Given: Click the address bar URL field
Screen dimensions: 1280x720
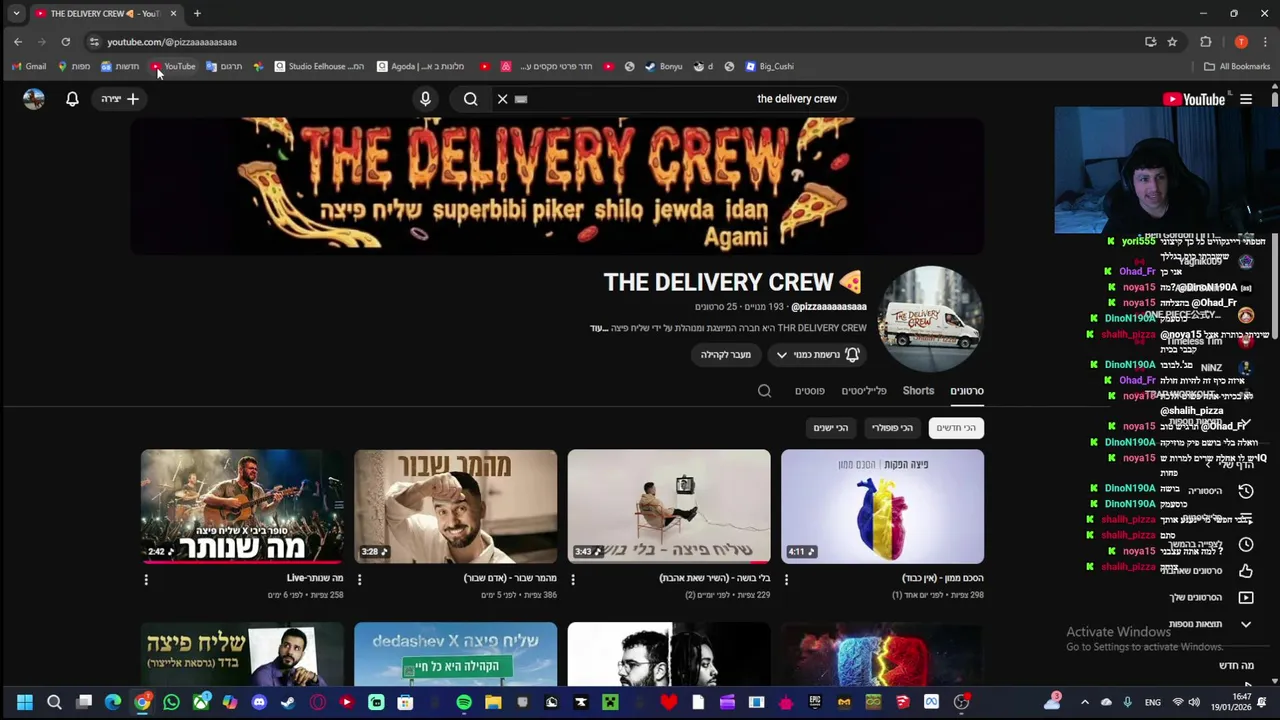Looking at the screenshot, I should [x=620, y=42].
